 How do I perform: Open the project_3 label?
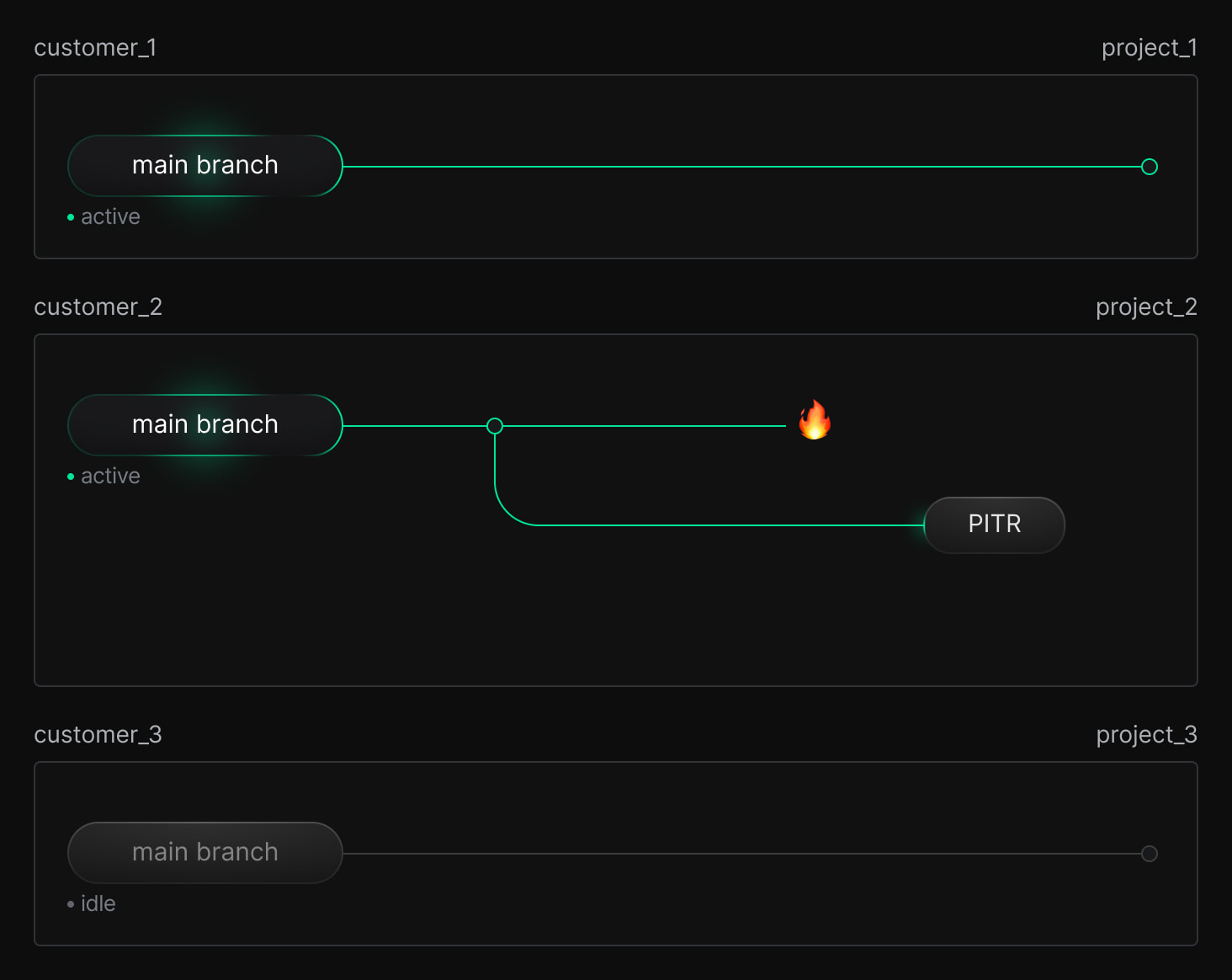(1145, 735)
